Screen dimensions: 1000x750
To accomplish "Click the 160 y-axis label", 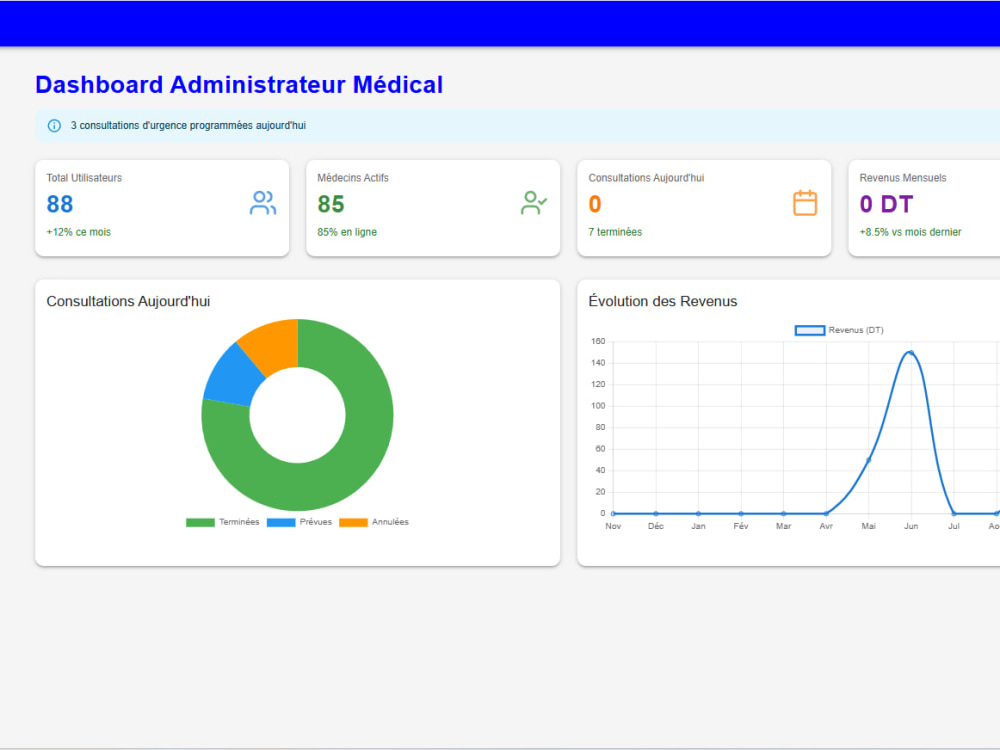I will [598, 341].
